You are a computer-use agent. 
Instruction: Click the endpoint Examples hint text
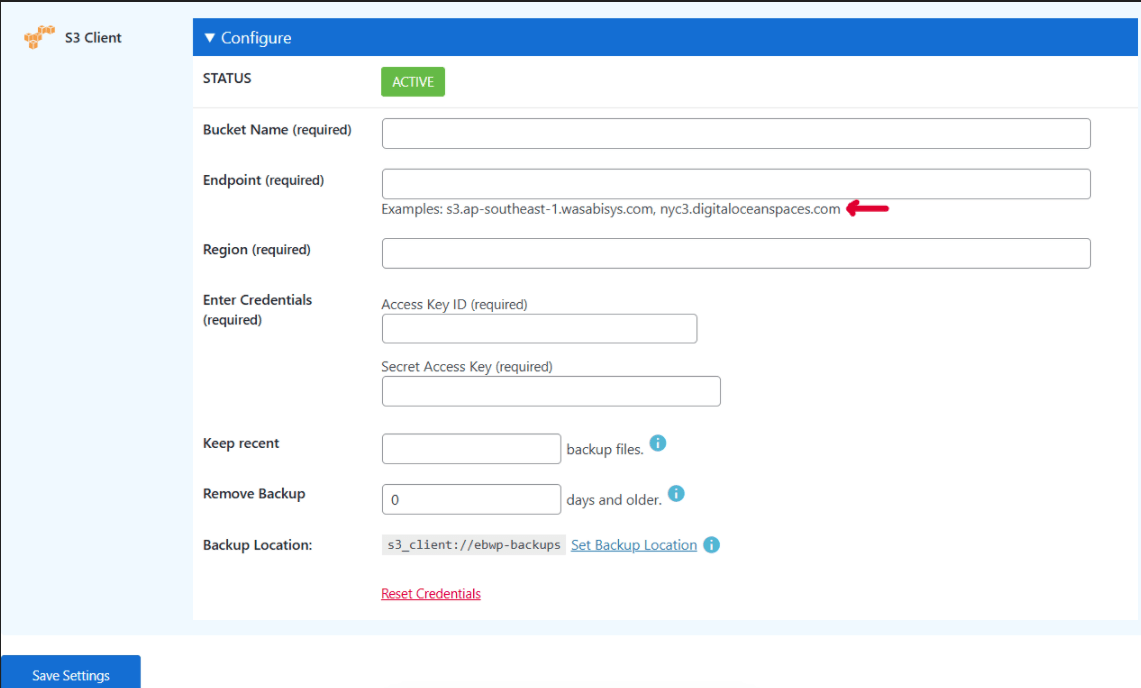coord(610,209)
